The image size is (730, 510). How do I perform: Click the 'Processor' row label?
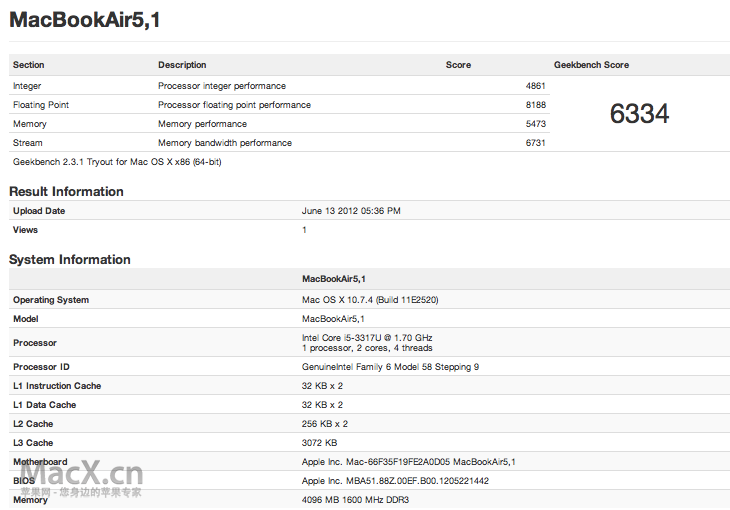point(35,343)
